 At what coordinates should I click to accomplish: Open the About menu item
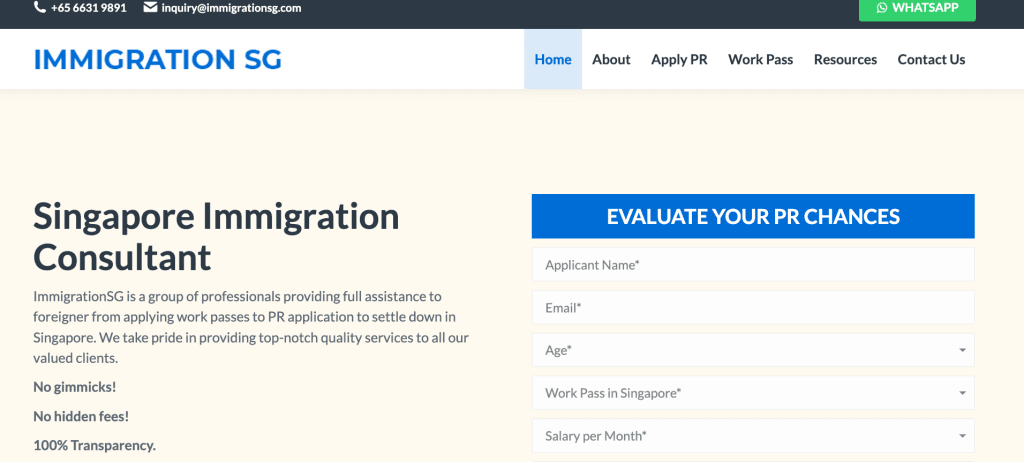point(611,59)
